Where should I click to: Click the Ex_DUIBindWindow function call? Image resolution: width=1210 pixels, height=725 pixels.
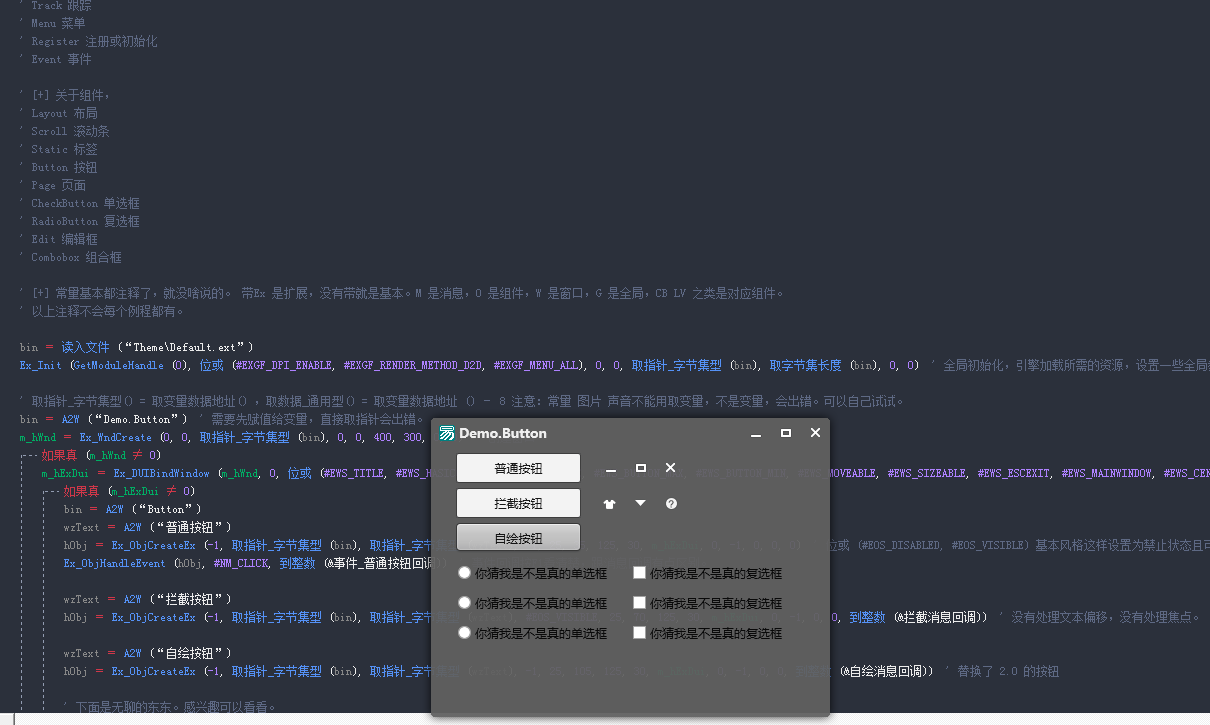[161, 473]
